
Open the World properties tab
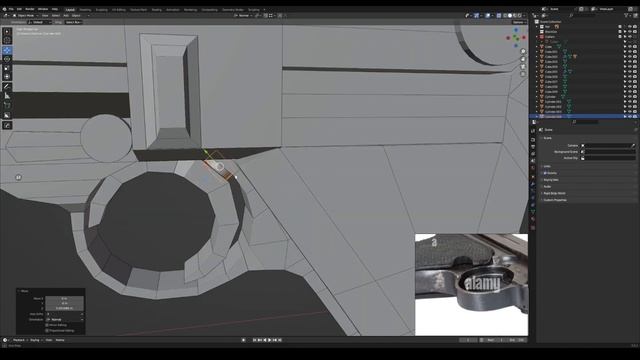point(533,168)
